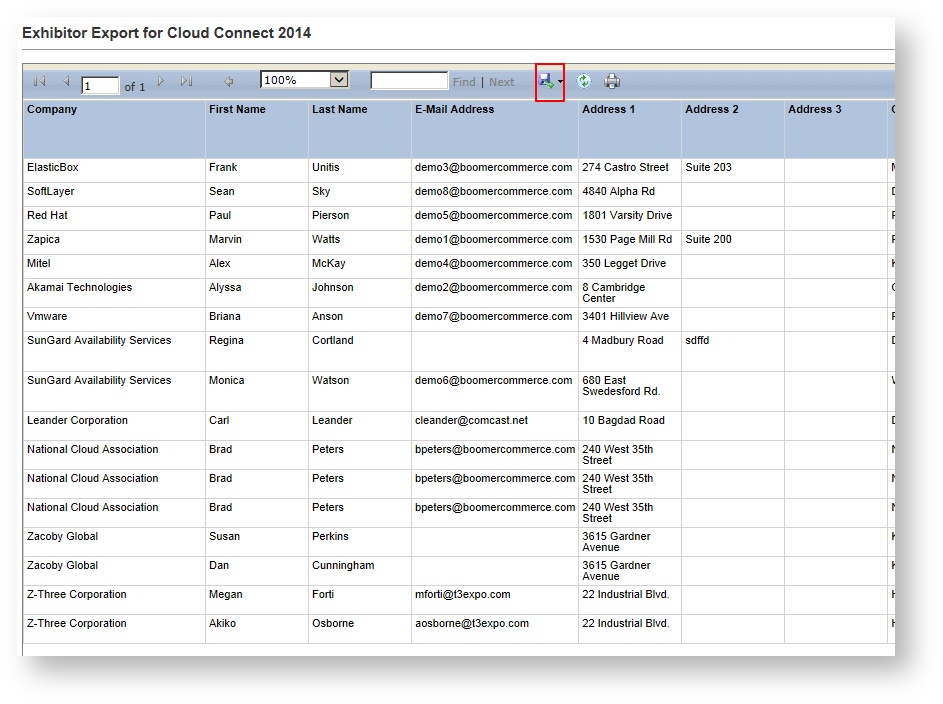Click the Print report icon
This screenshot has height=704, width=943.
coord(612,81)
